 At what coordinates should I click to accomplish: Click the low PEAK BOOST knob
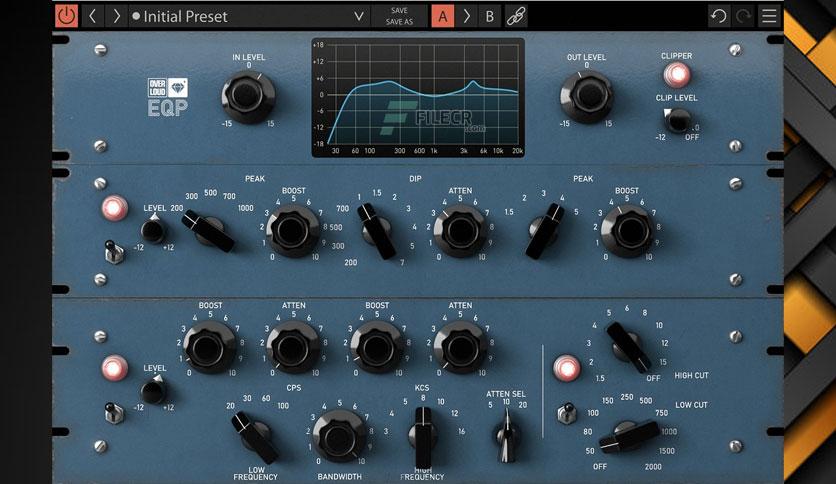293,231
